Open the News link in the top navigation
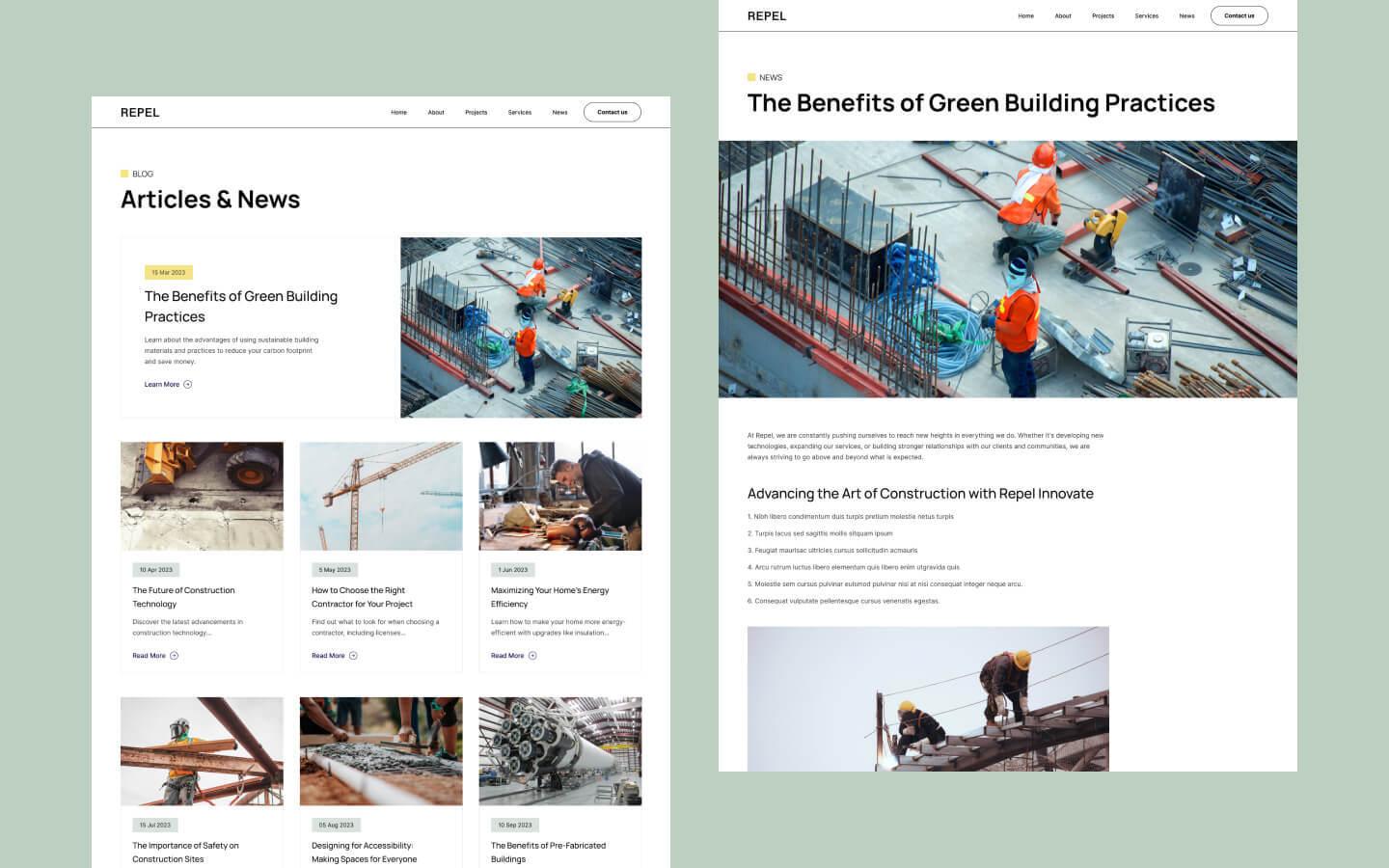This screenshot has width=1389, height=868. 559,112
